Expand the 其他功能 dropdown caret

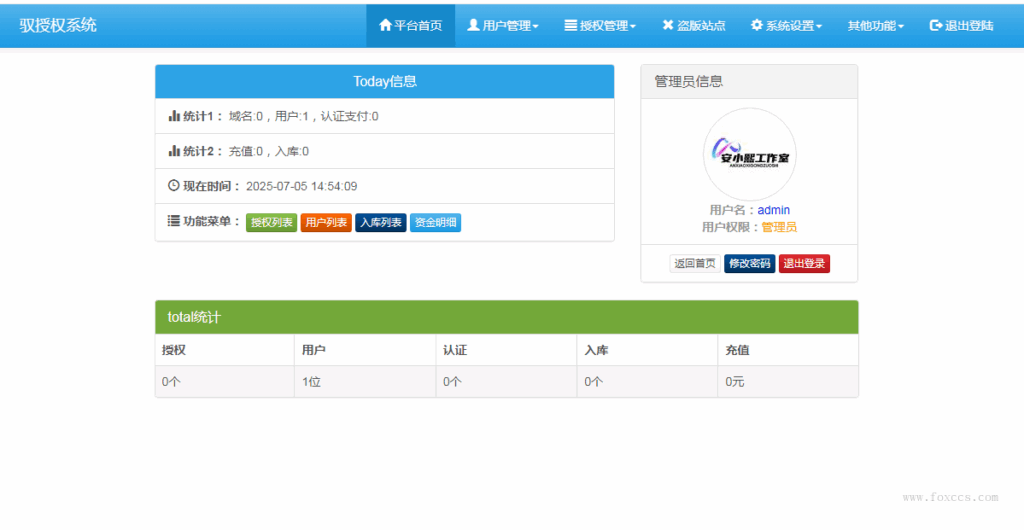(x=901, y=27)
